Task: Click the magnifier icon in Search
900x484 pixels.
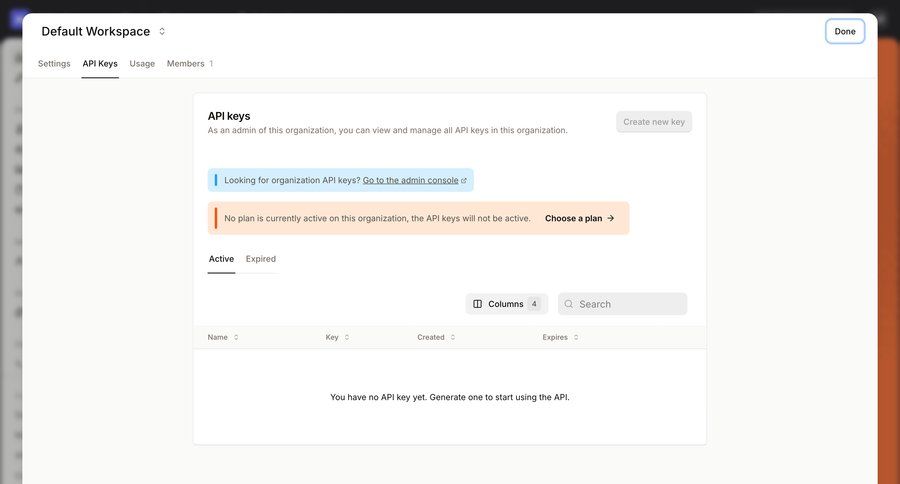Action: coord(568,304)
